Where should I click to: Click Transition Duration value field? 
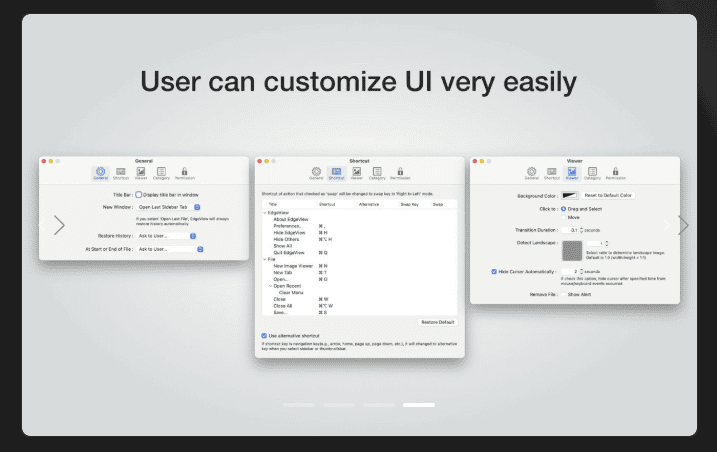click(570, 230)
